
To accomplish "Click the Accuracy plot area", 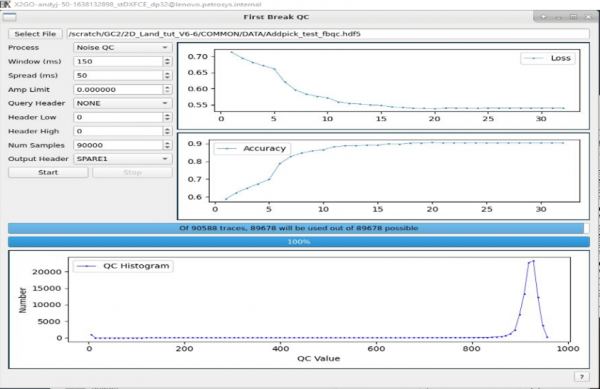I will point(394,171).
